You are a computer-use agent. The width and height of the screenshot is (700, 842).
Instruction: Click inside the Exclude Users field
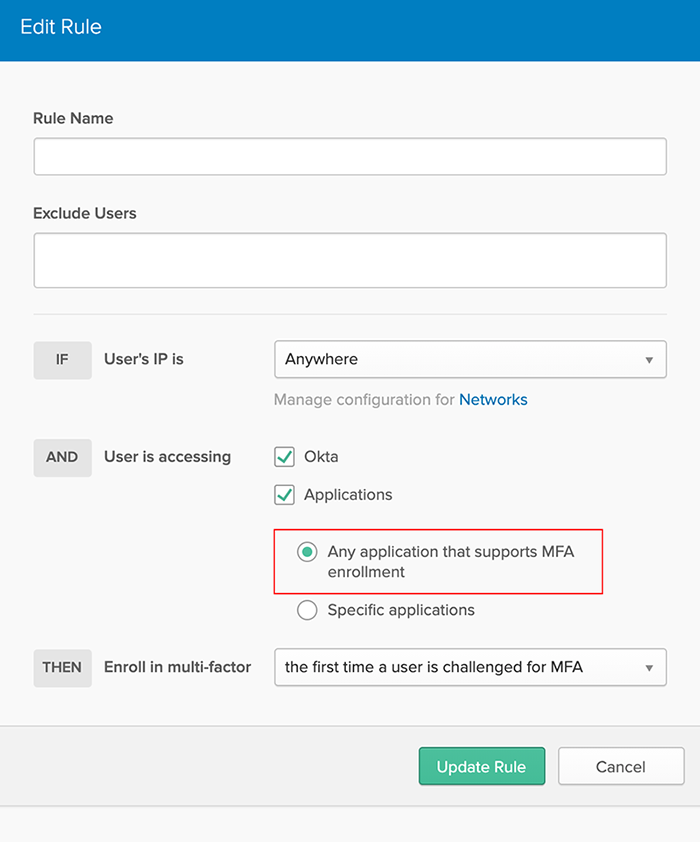[350, 260]
